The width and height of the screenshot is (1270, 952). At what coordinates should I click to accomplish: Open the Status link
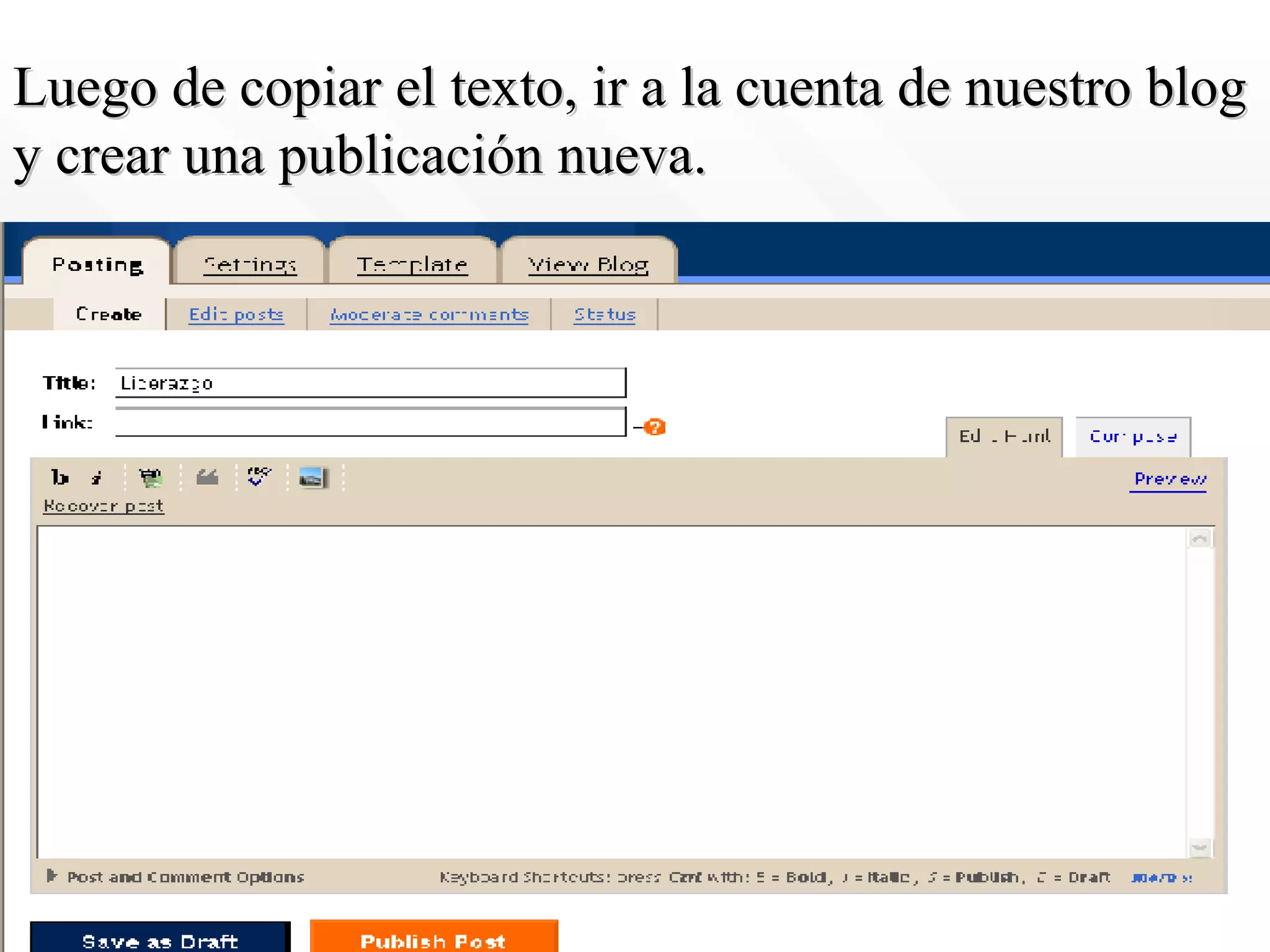click(x=605, y=315)
